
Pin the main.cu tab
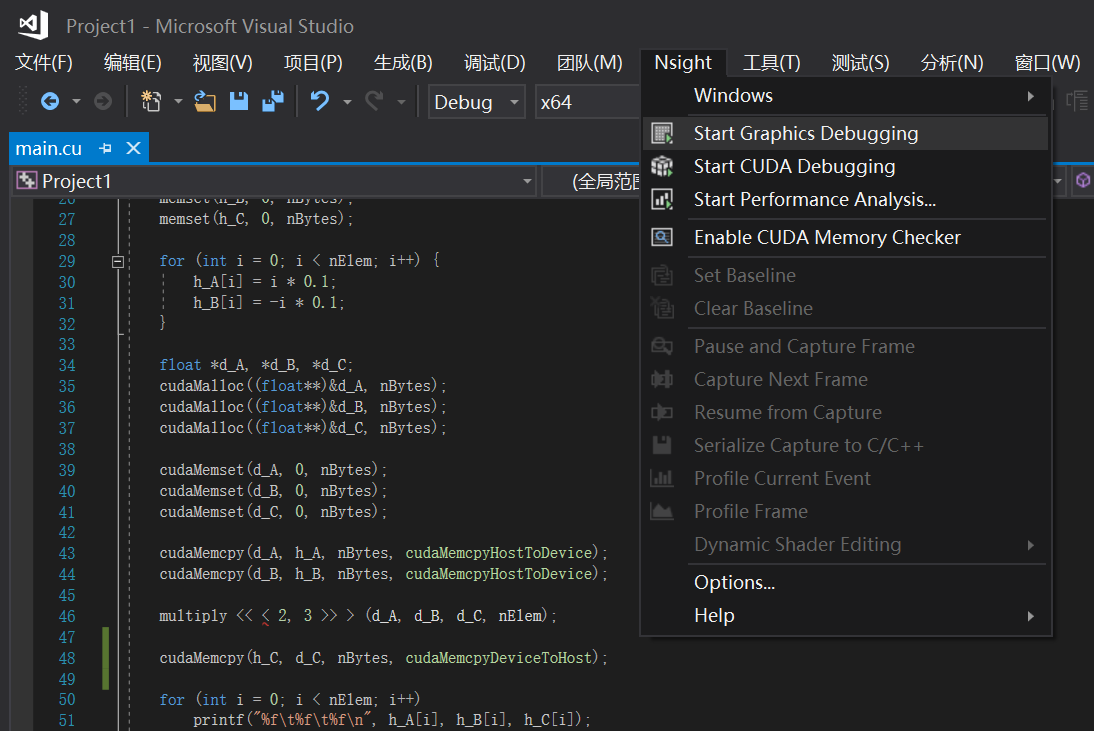coord(105,149)
